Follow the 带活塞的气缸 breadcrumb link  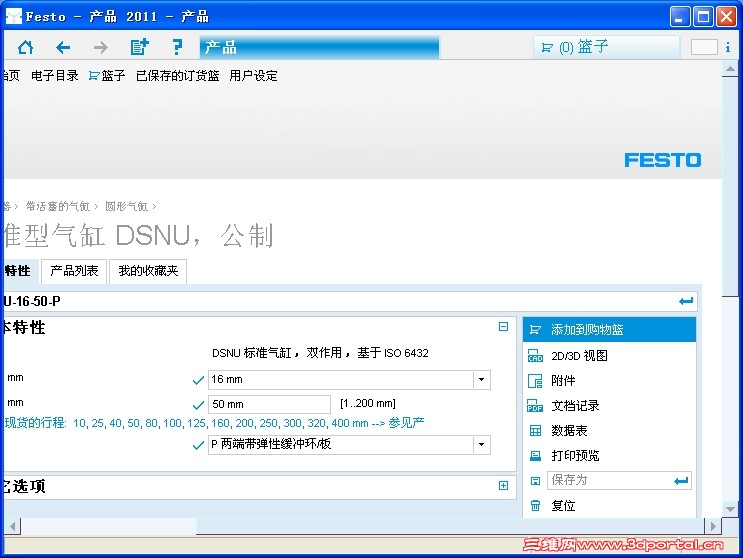pos(57,206)
